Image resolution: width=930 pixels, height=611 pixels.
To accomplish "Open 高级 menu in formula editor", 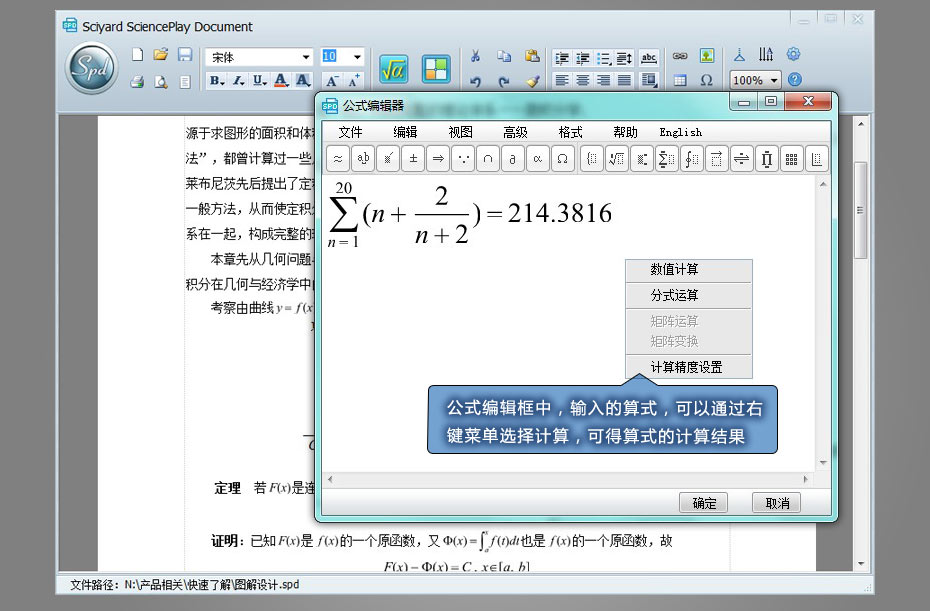I will tap(515, 132).
